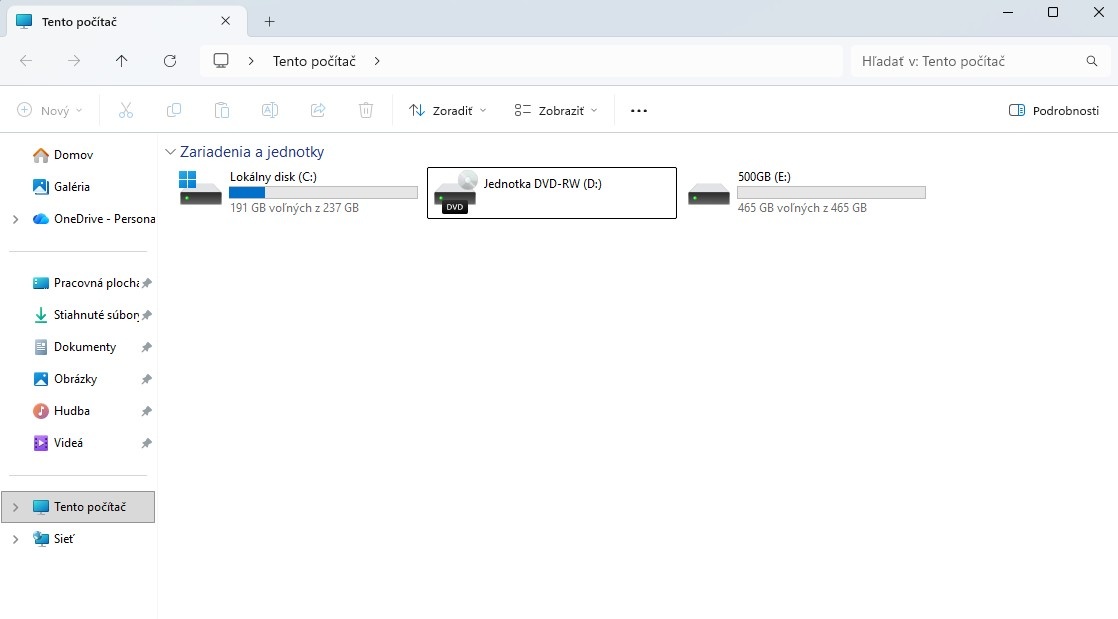Click the Copy icon in toolbar
This screenshot has width=1118, height=619.
point(174,111)
